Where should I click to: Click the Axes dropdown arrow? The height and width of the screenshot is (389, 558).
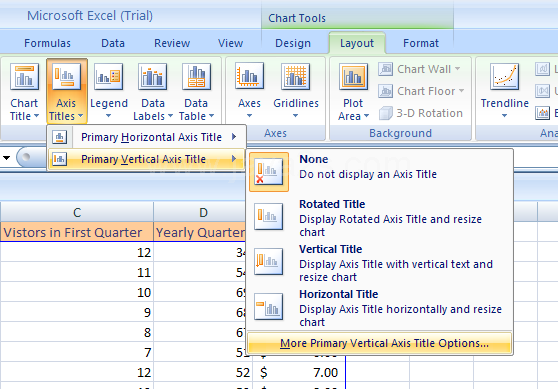(x=249, y=116)
